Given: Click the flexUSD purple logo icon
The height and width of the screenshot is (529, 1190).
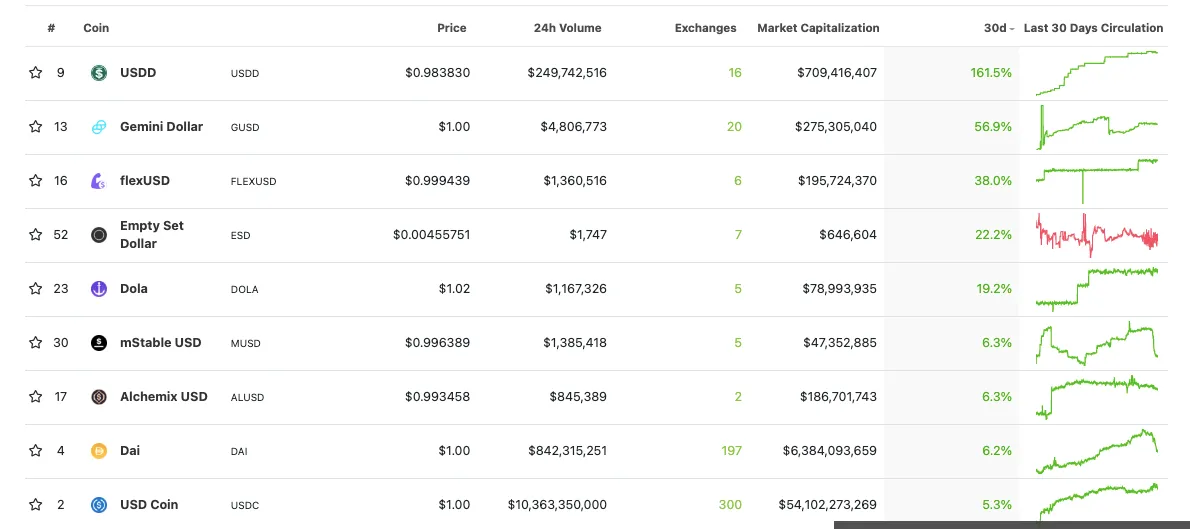Looking at the screenshot, I should pos(99,181).
